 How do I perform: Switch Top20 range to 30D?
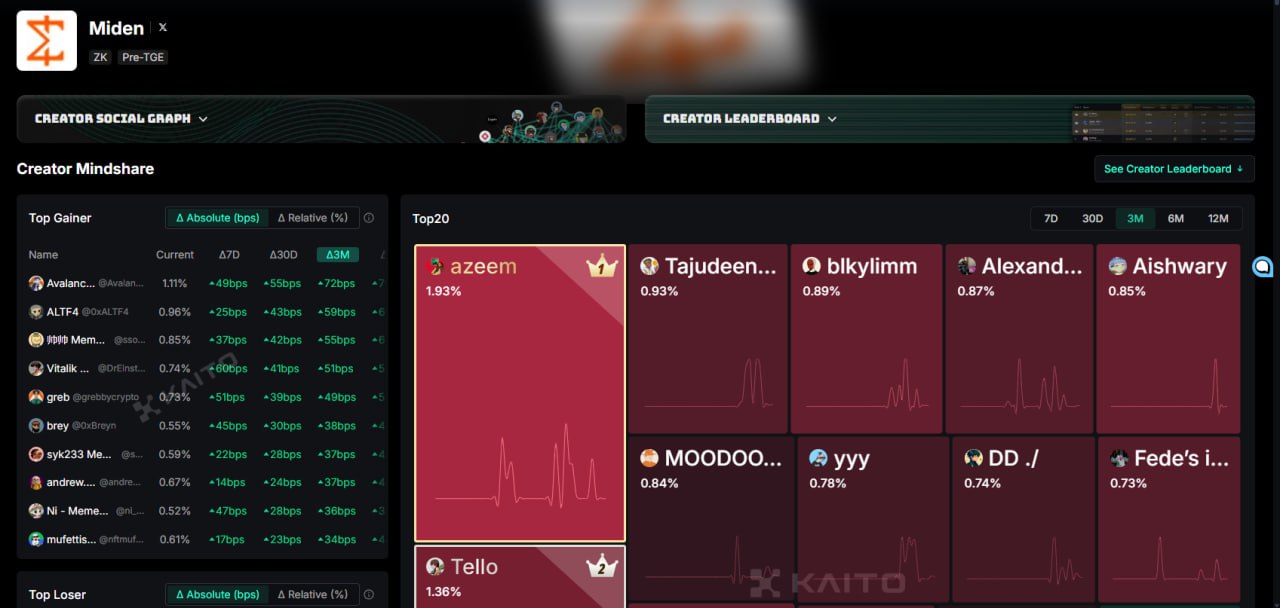pyautogui.click(x=1092, y=218)
